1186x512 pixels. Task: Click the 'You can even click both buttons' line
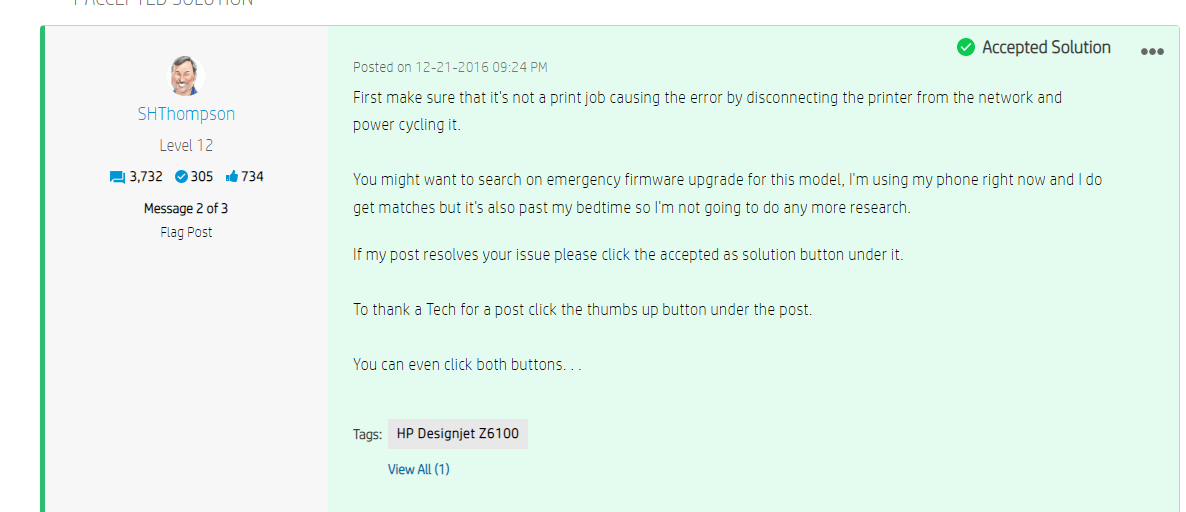tap(467, 365)
